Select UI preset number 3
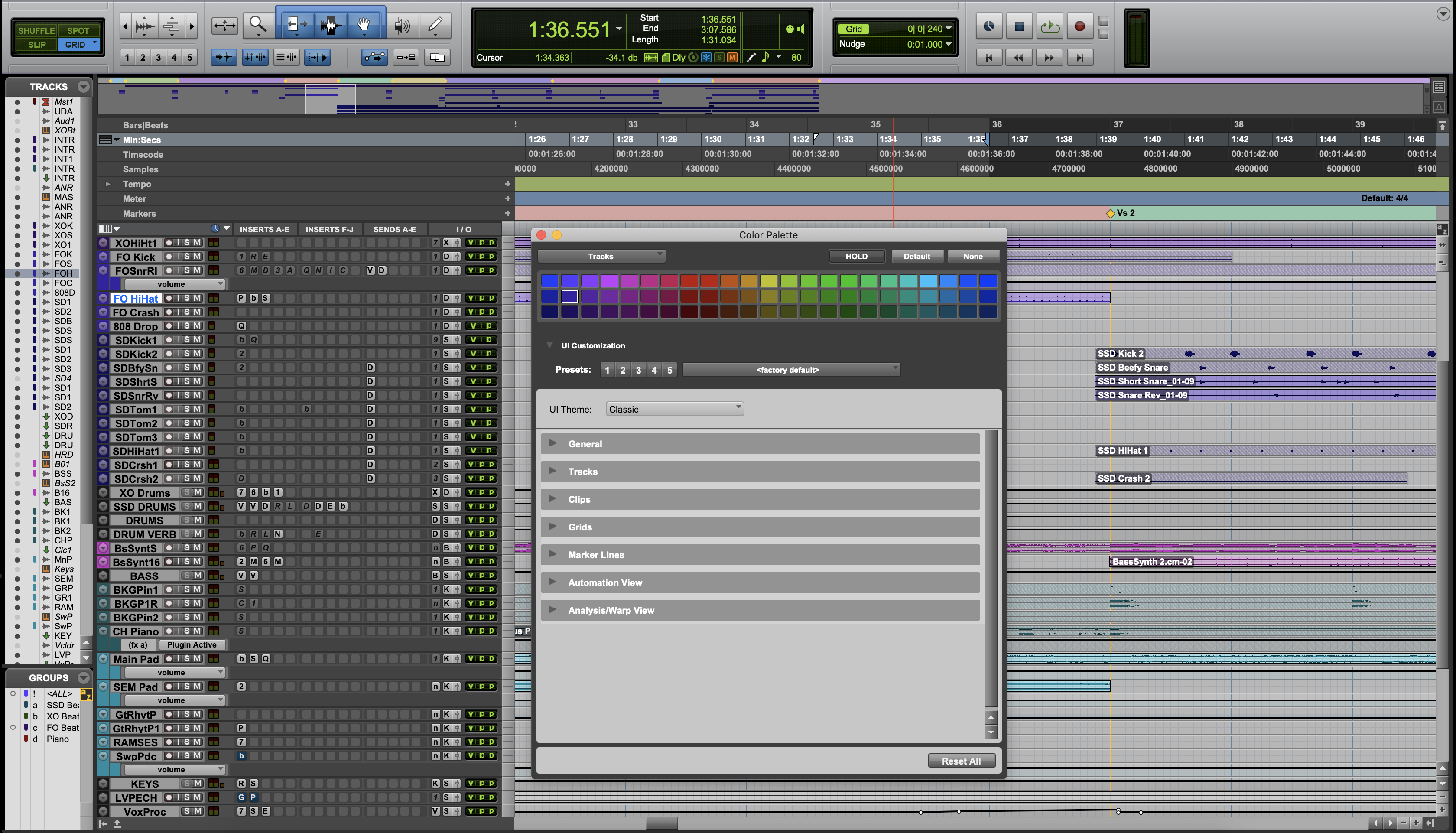 pos(638,370)
